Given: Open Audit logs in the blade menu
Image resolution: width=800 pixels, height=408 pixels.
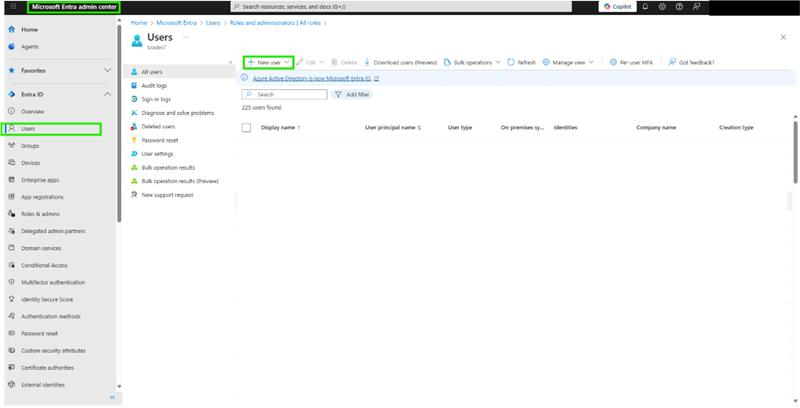Looking at the screenshot, I should pyautogui.click(x=154, y=86).
